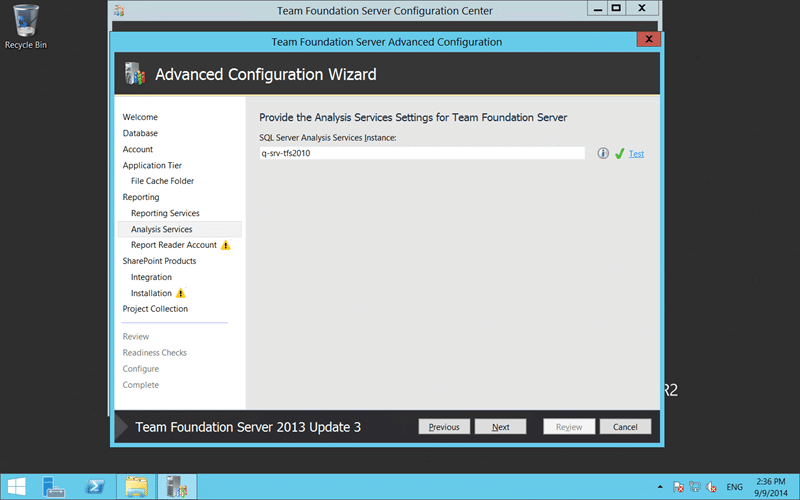Open the Reporting step
Viewport: 800px width, 500px height.
(141, 197)
